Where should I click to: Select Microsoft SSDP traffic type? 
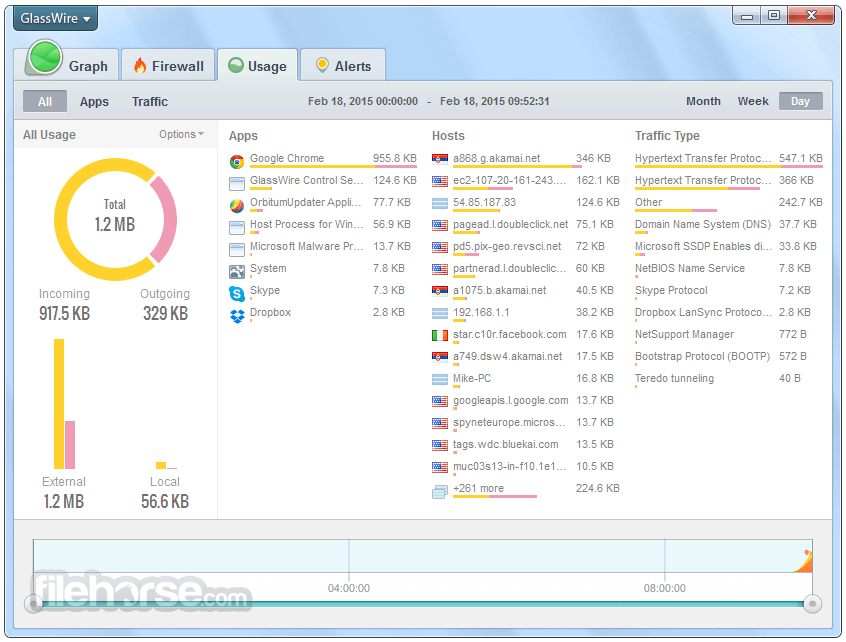click(729, 248)
